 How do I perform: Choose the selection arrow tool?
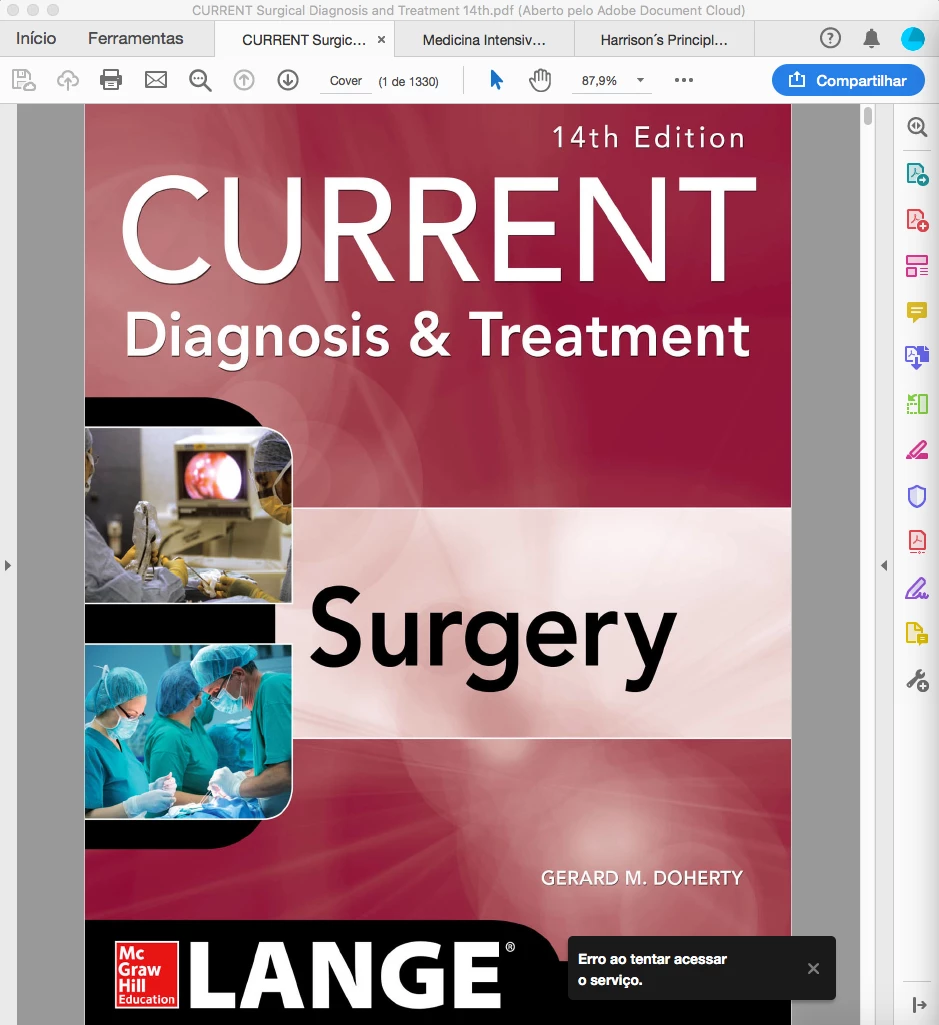(496, 80)
